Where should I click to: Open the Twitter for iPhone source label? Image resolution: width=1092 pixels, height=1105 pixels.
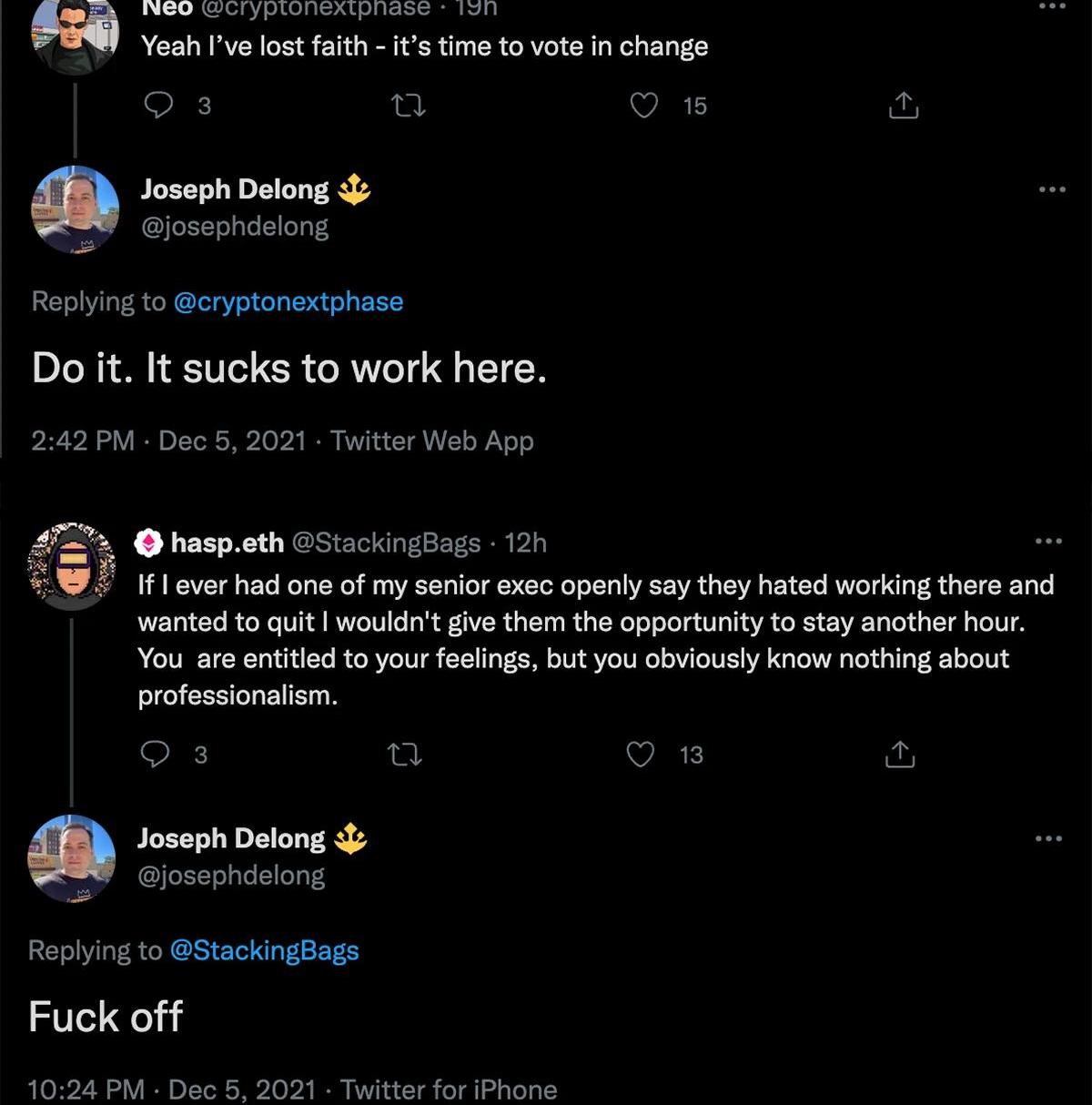(449, 1090)
